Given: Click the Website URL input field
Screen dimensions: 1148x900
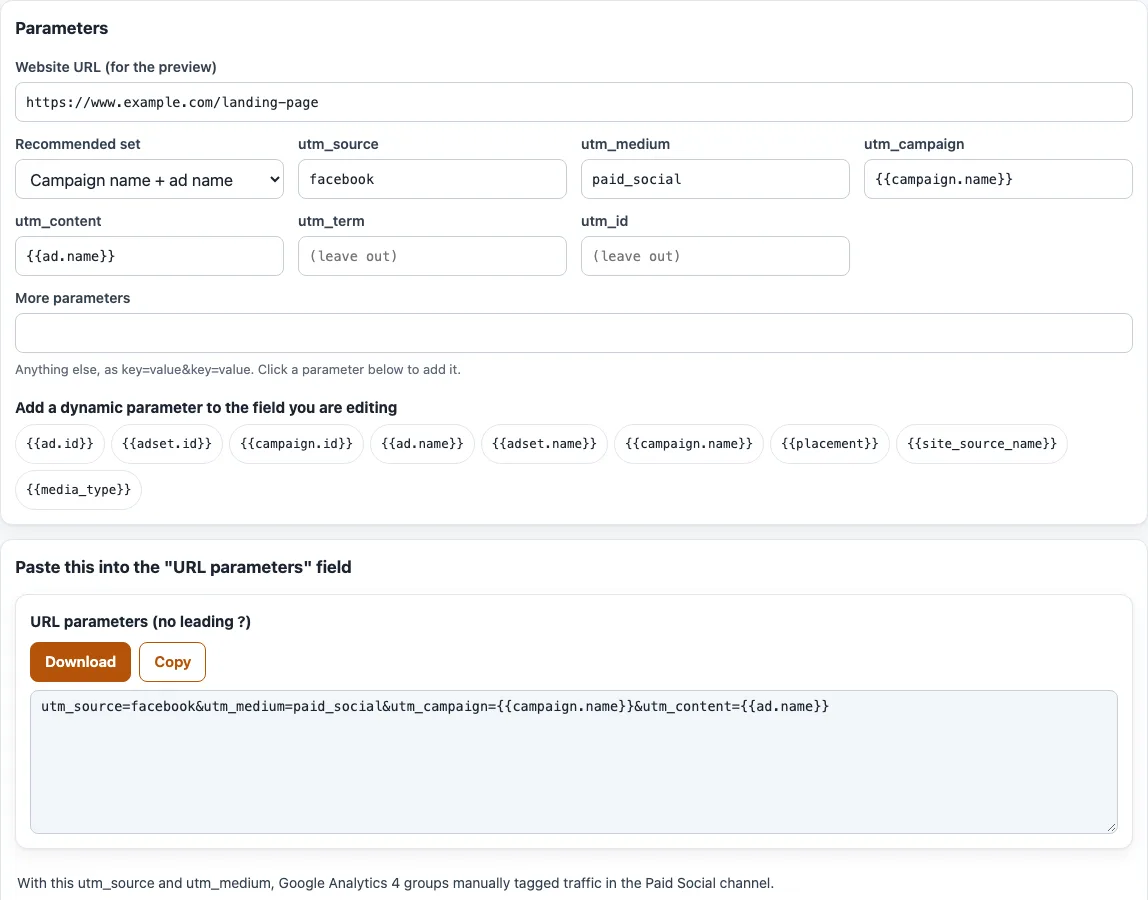Looking at the screenshot, I should click(574, 103).
